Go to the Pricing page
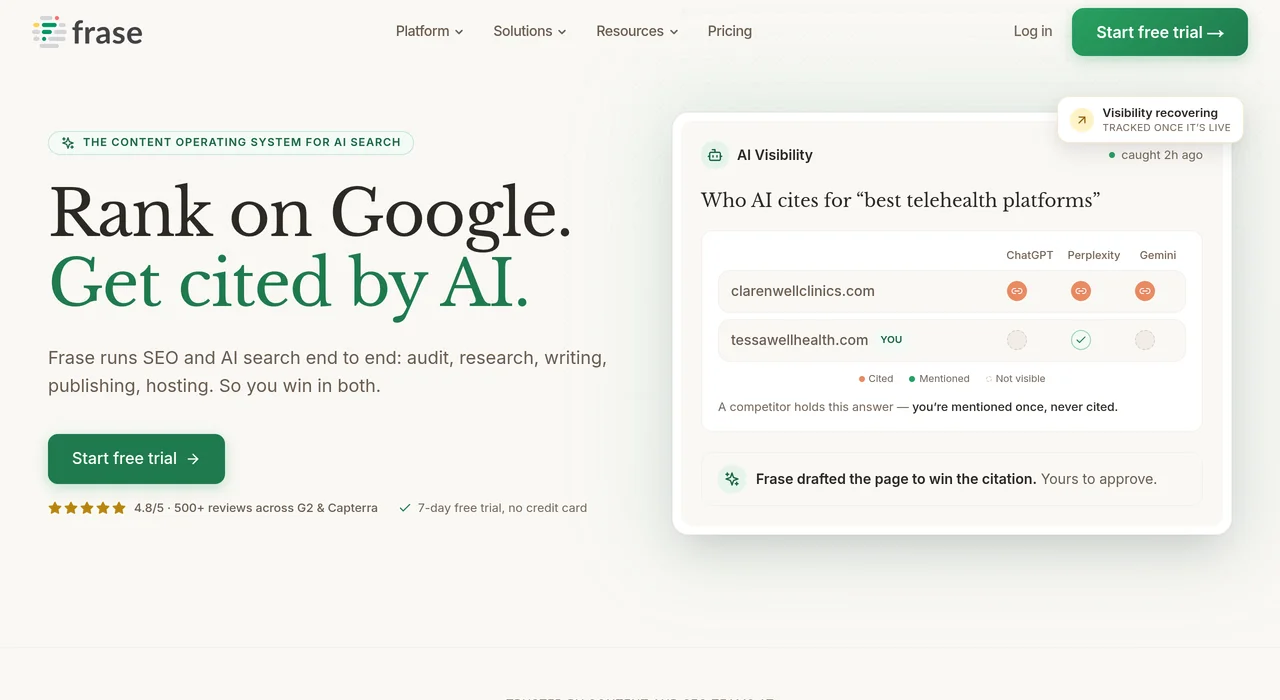The width and height of the screenshot is (1280, 700). click(730, 31)
